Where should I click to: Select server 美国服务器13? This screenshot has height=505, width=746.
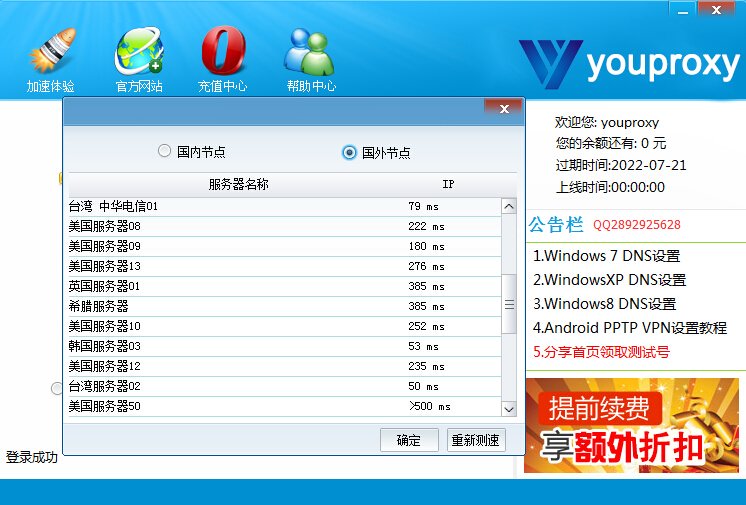(285, 267)
